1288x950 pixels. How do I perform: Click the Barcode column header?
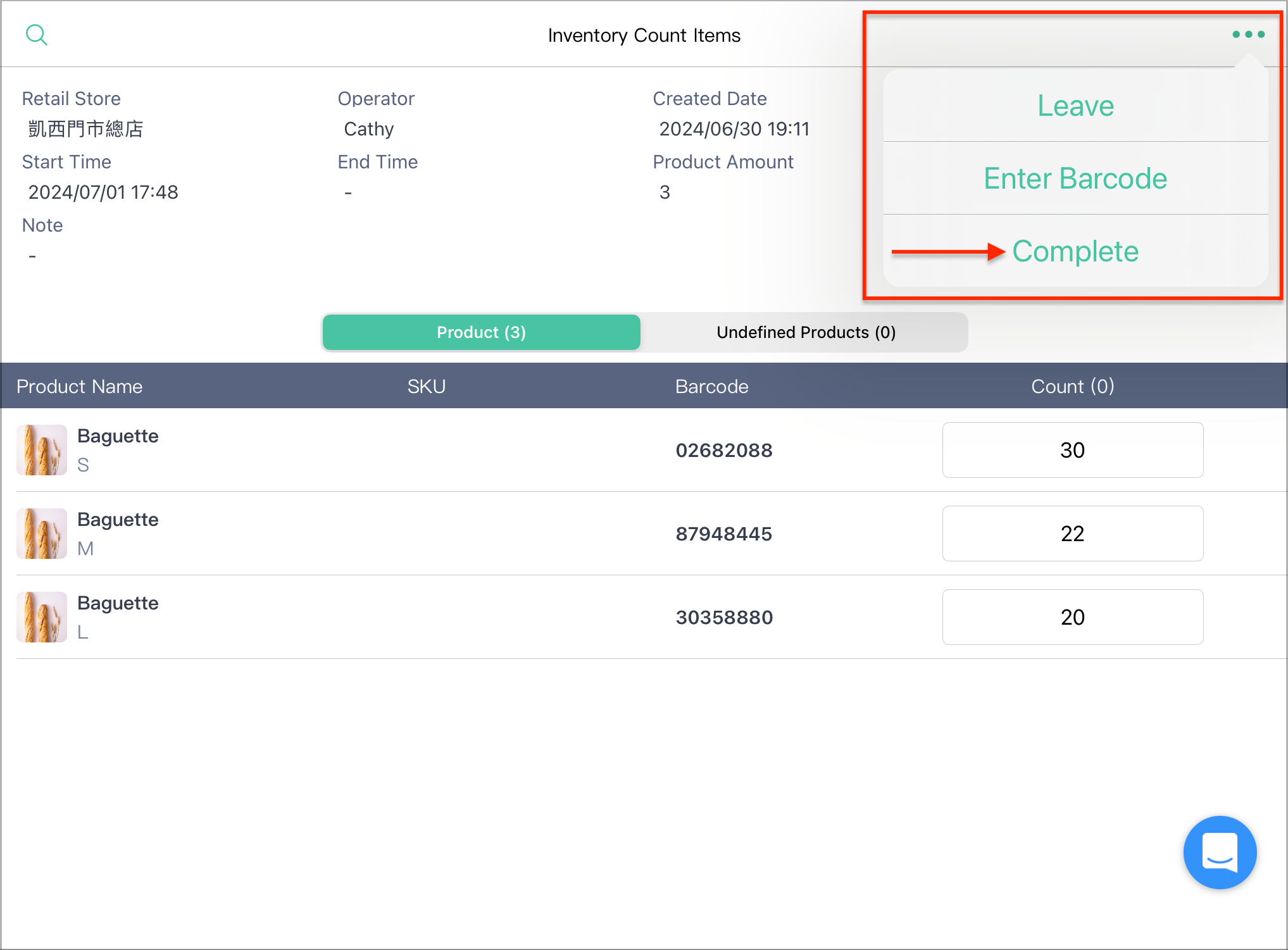[711, 386]
